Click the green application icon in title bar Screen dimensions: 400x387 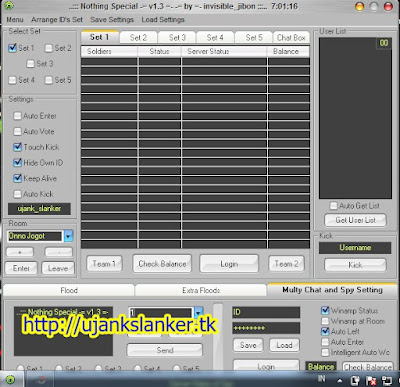coord(9,6)
